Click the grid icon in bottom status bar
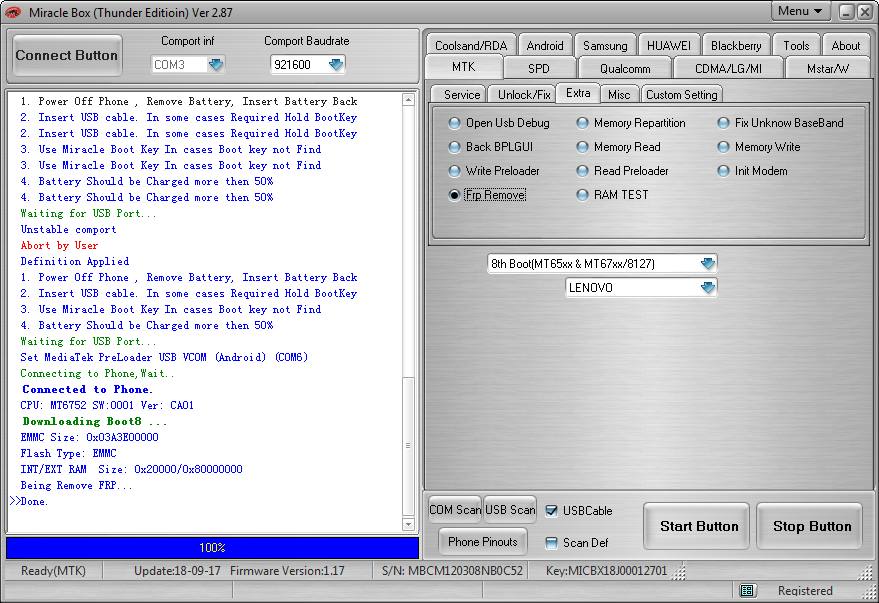The image size is (879, 603). point(747,590)
